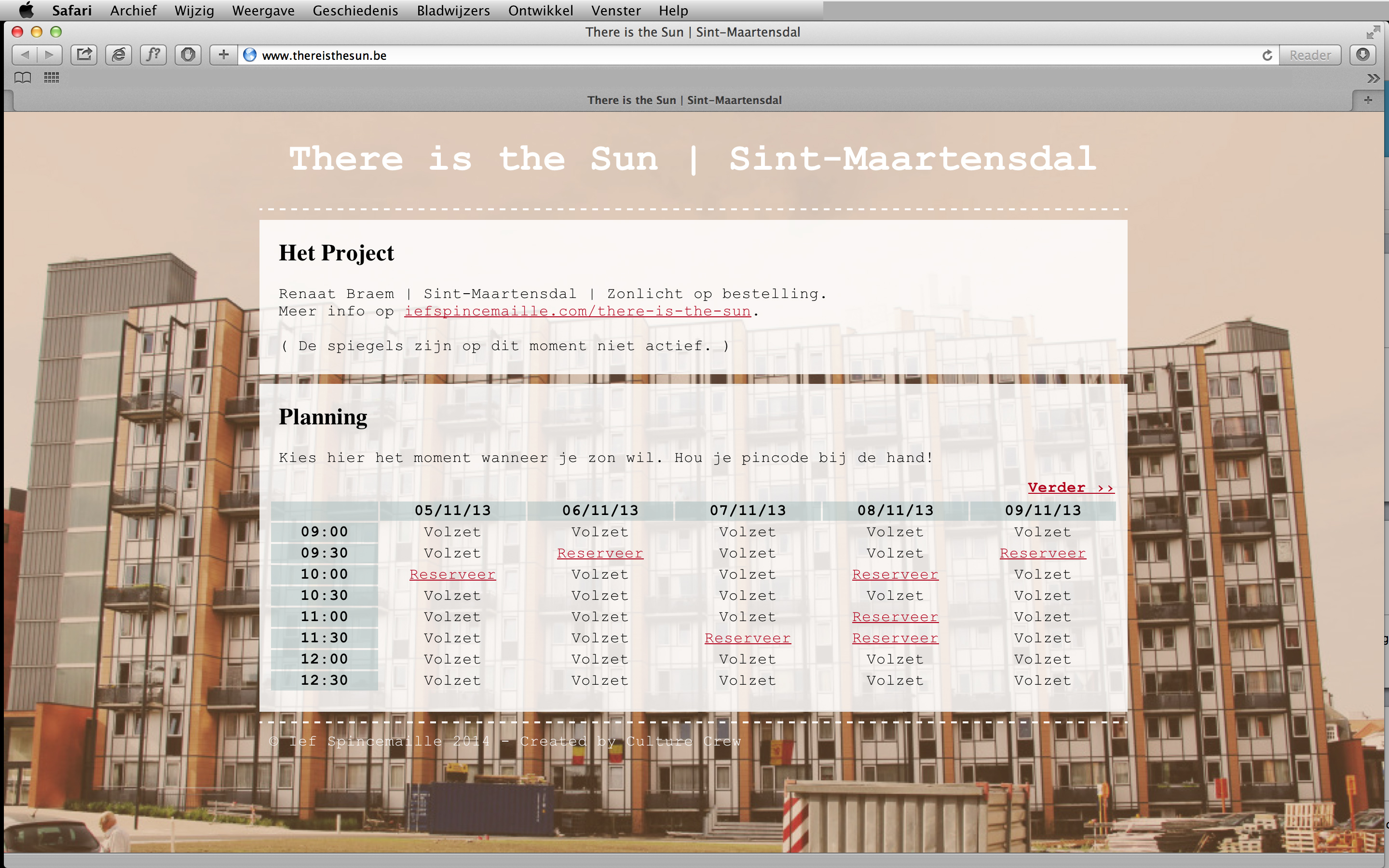The width and height of the screenshot is (1389, 868).
Task: Open the Downloads arrow icon
Action: pyautogui.click(x=1363, y=55)
